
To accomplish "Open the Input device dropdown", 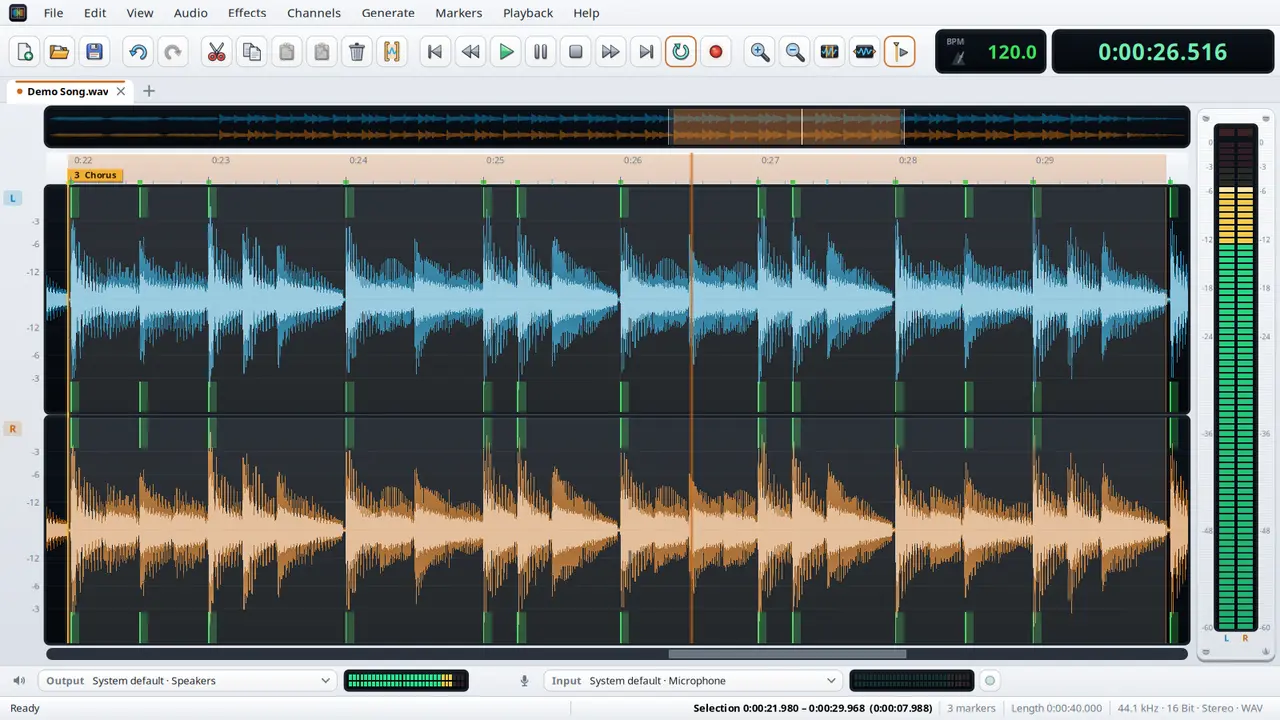I will tap(694, 681).
